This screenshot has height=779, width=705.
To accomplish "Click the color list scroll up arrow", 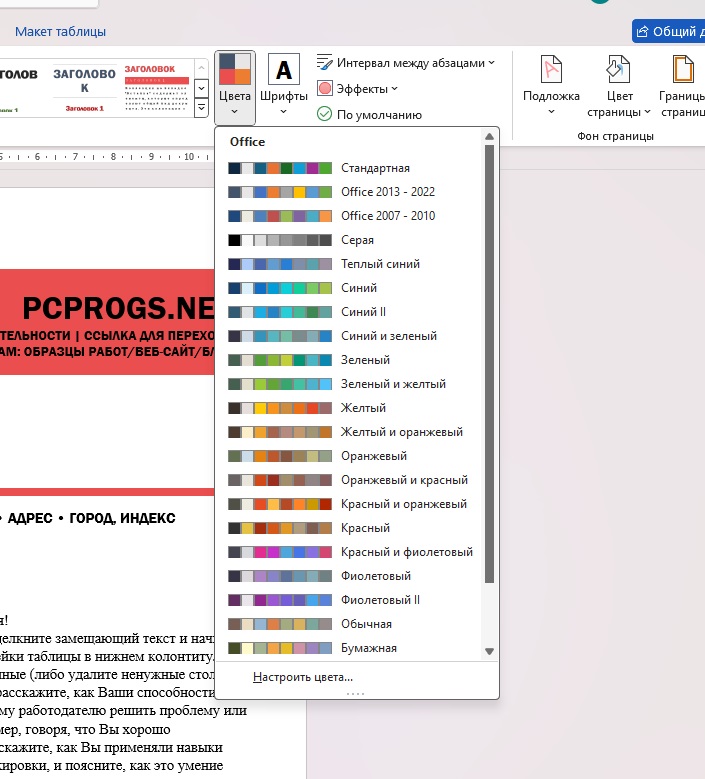I will (x=489, y=136).
